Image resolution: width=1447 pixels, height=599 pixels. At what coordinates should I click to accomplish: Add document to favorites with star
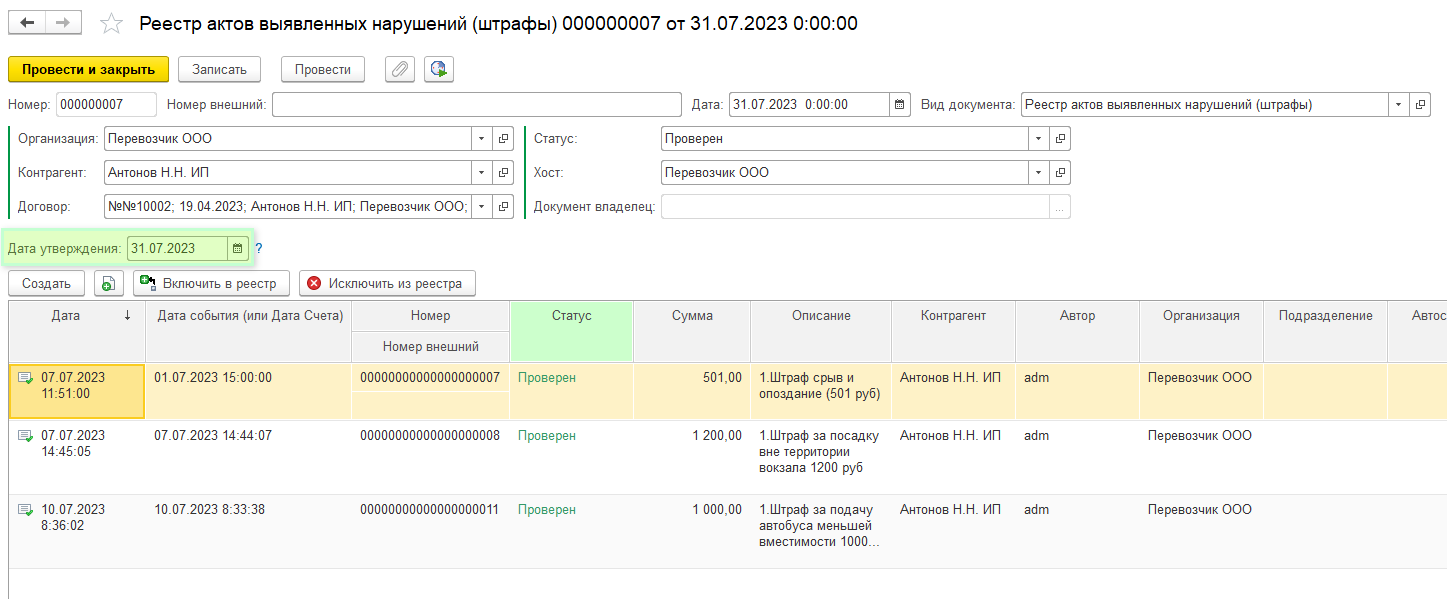(112, 24)
